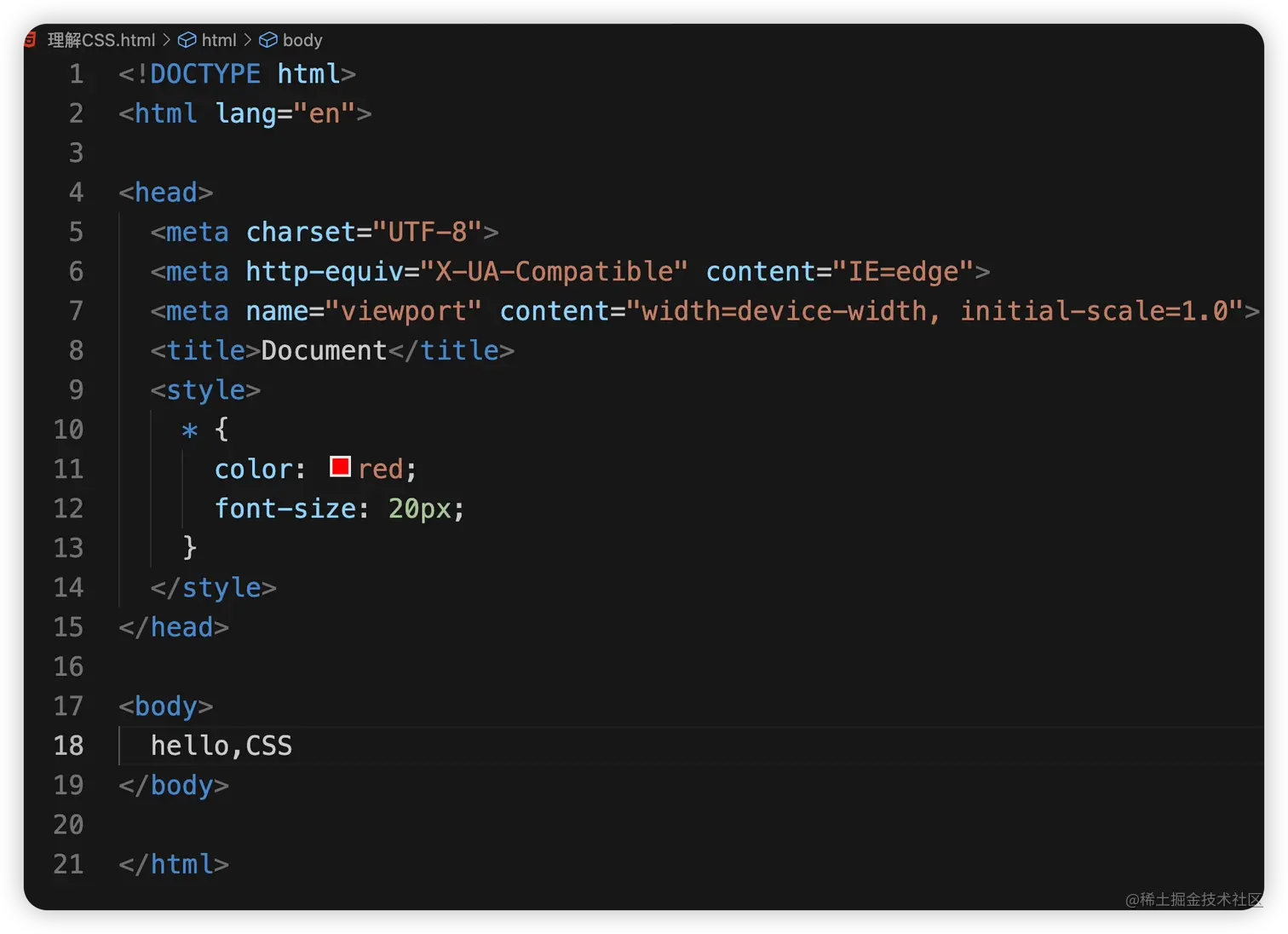
Task: Select the body breadcrumb segment
Action: (x=302, y=40)
